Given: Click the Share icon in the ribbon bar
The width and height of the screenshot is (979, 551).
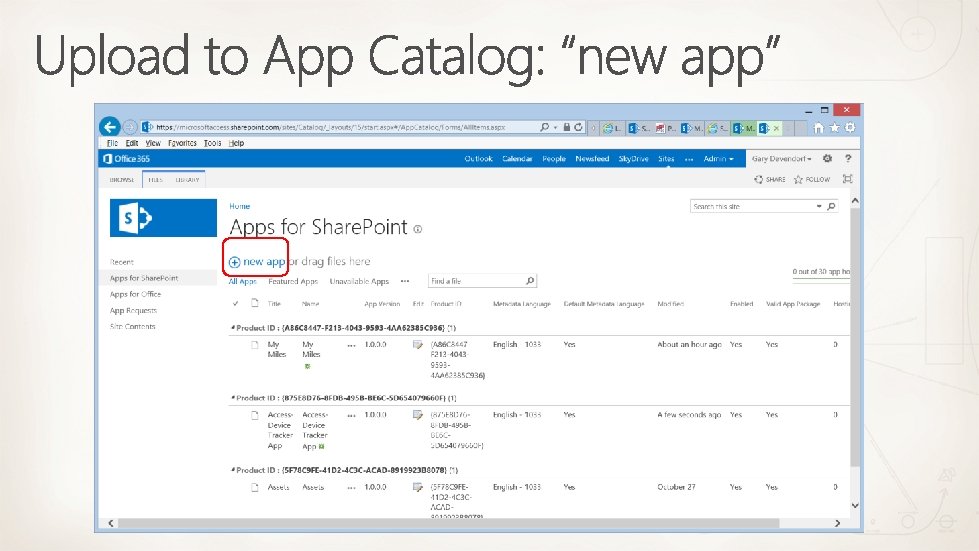Looking at the screenshot, I should [758, 179].
